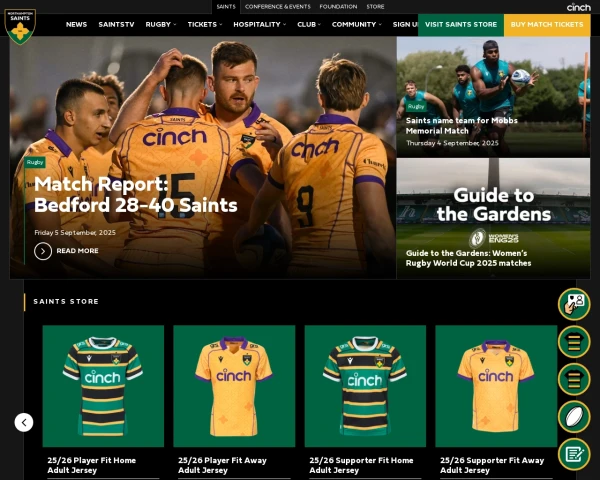Click the 25/26 Player Fit Away jersey image
600x480 pixels.
pos(234,386)
